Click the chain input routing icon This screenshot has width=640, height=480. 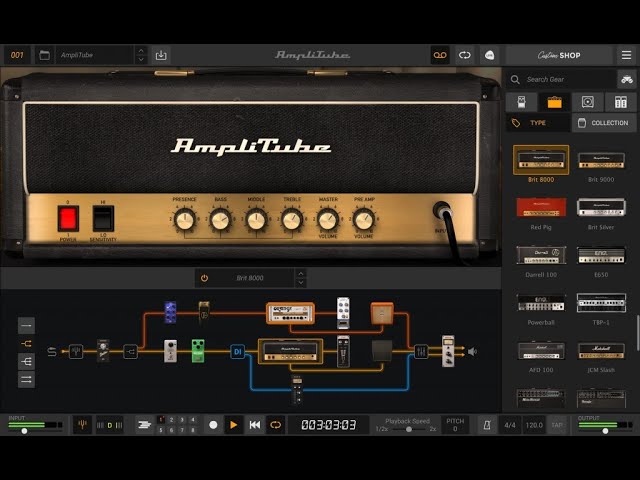pos(52,351)
